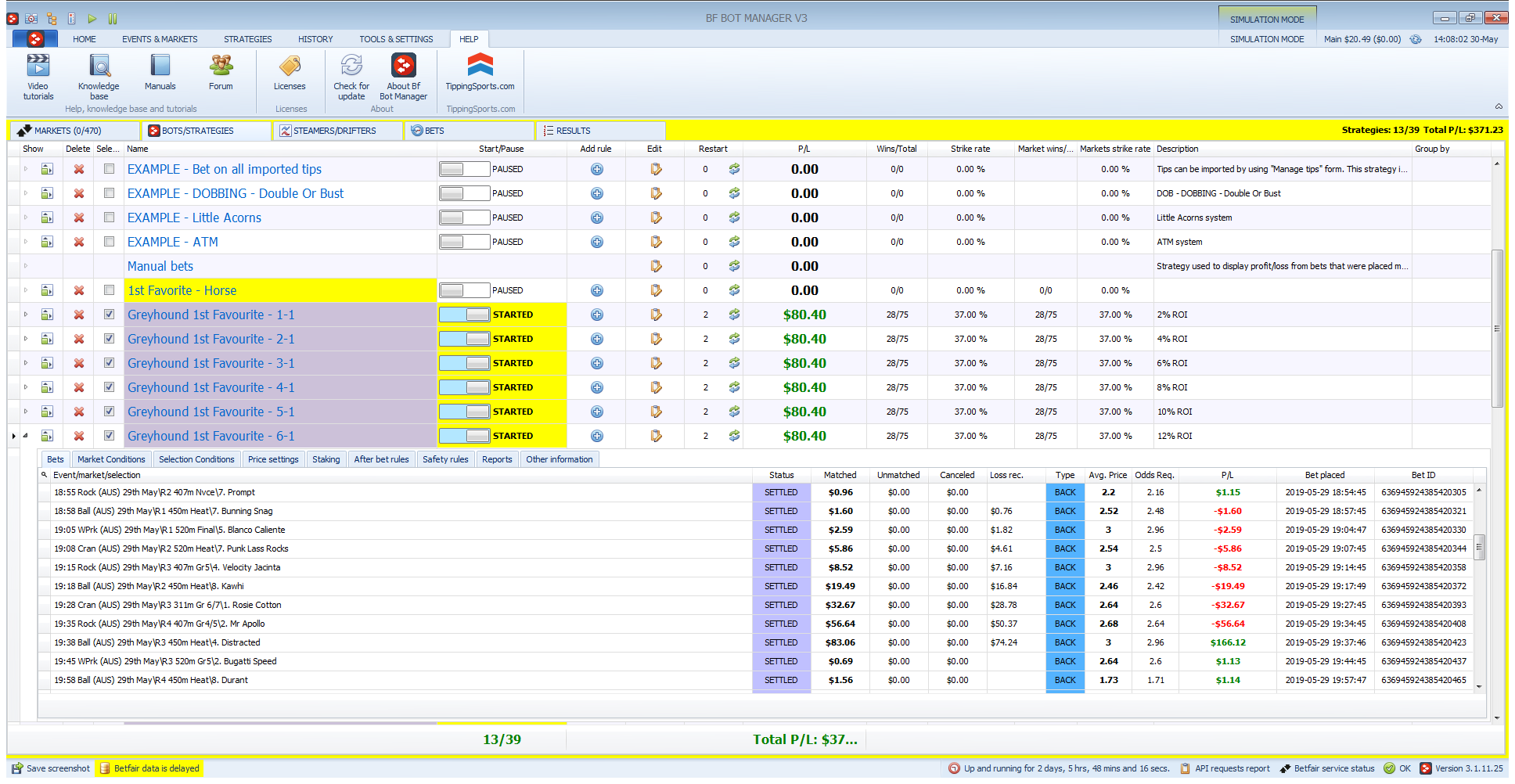
Task: Open the STRATEGIES ribbon tab
Action: point(248,39)
